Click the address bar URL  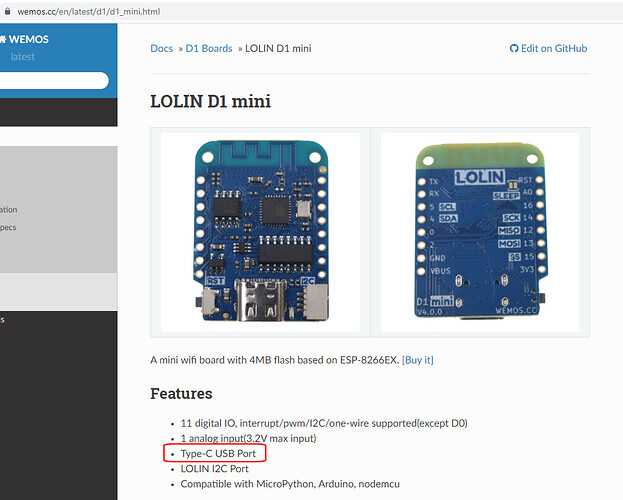pos(89,12)
